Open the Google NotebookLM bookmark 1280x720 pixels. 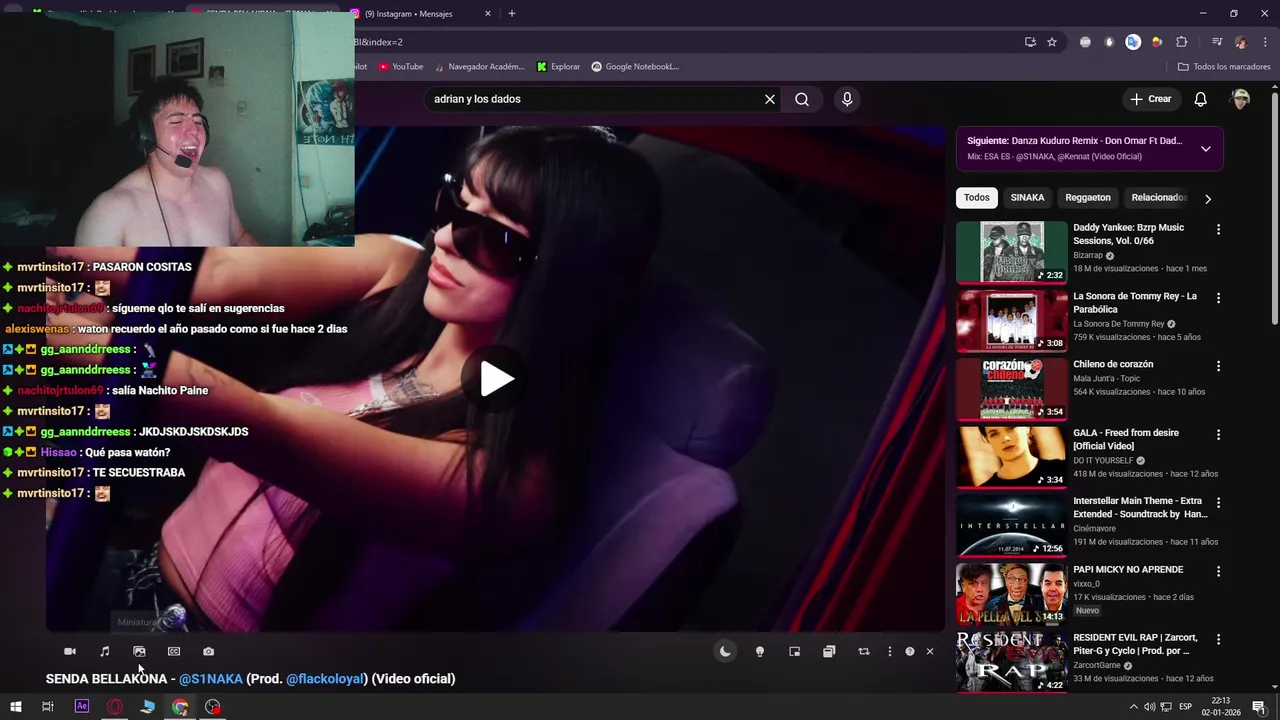pos(635,67)
